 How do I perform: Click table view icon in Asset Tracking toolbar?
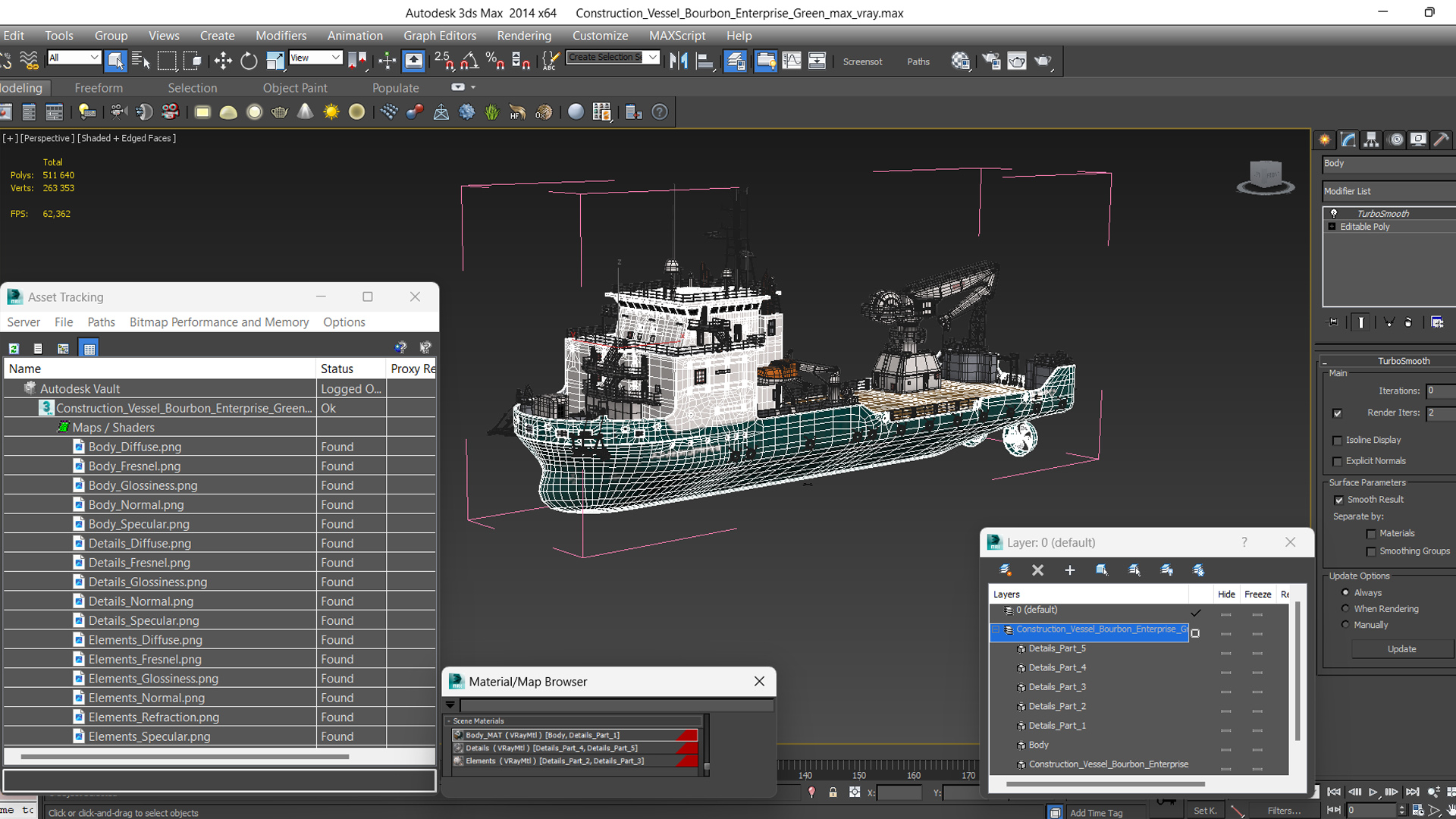pos(89,348)
